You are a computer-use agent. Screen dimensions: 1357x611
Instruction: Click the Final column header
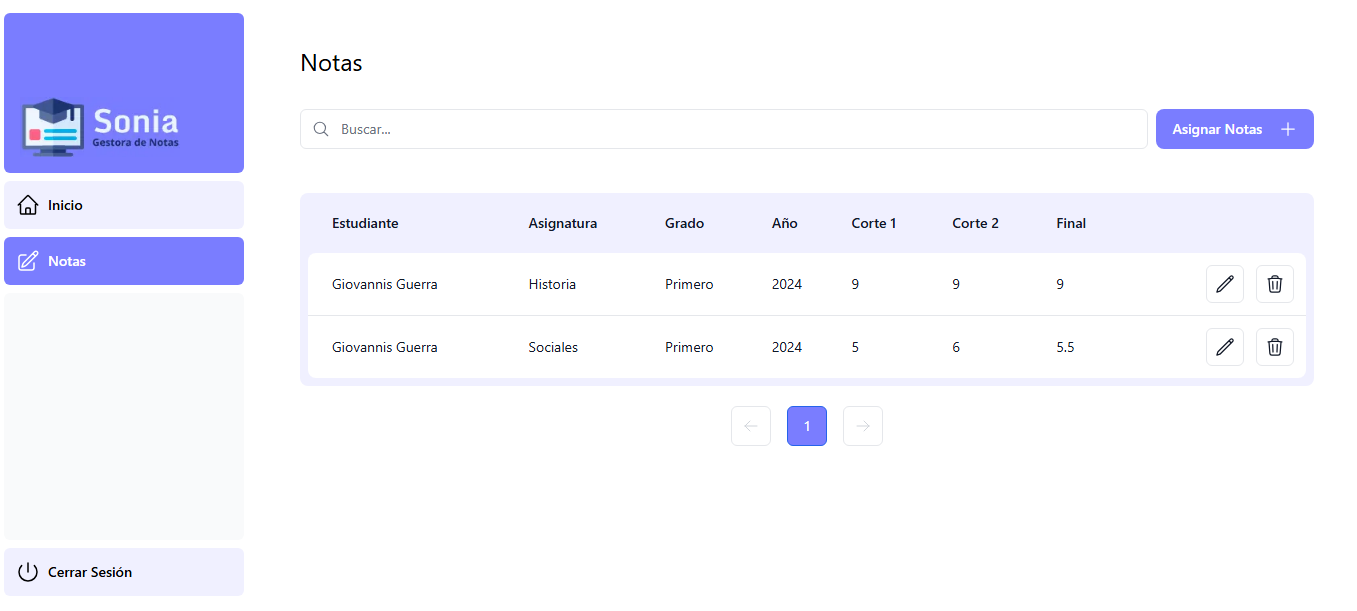pos(1071,223)
